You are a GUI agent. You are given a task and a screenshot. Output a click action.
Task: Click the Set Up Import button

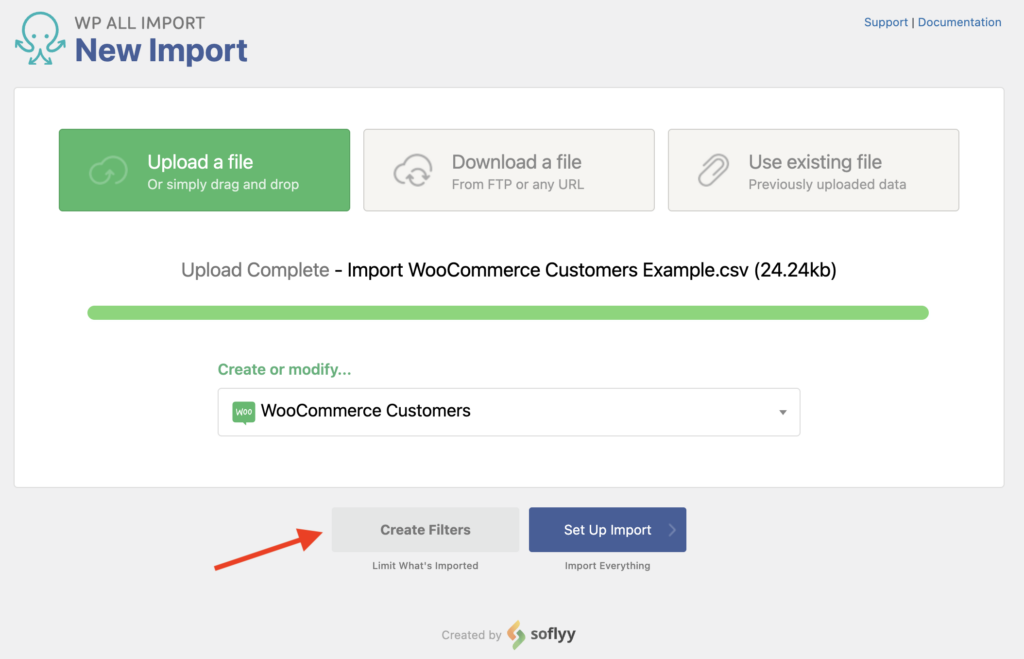607,529
